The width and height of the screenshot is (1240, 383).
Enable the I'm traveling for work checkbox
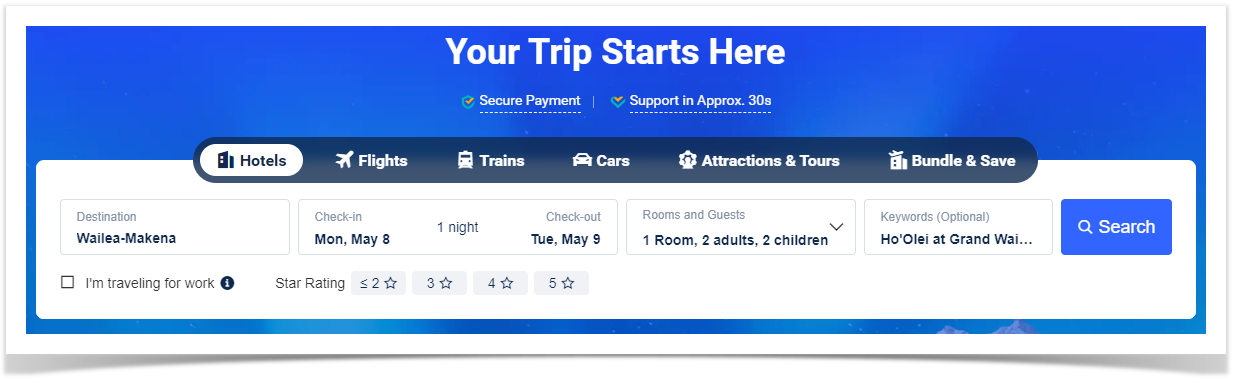(x=67, y=283)
